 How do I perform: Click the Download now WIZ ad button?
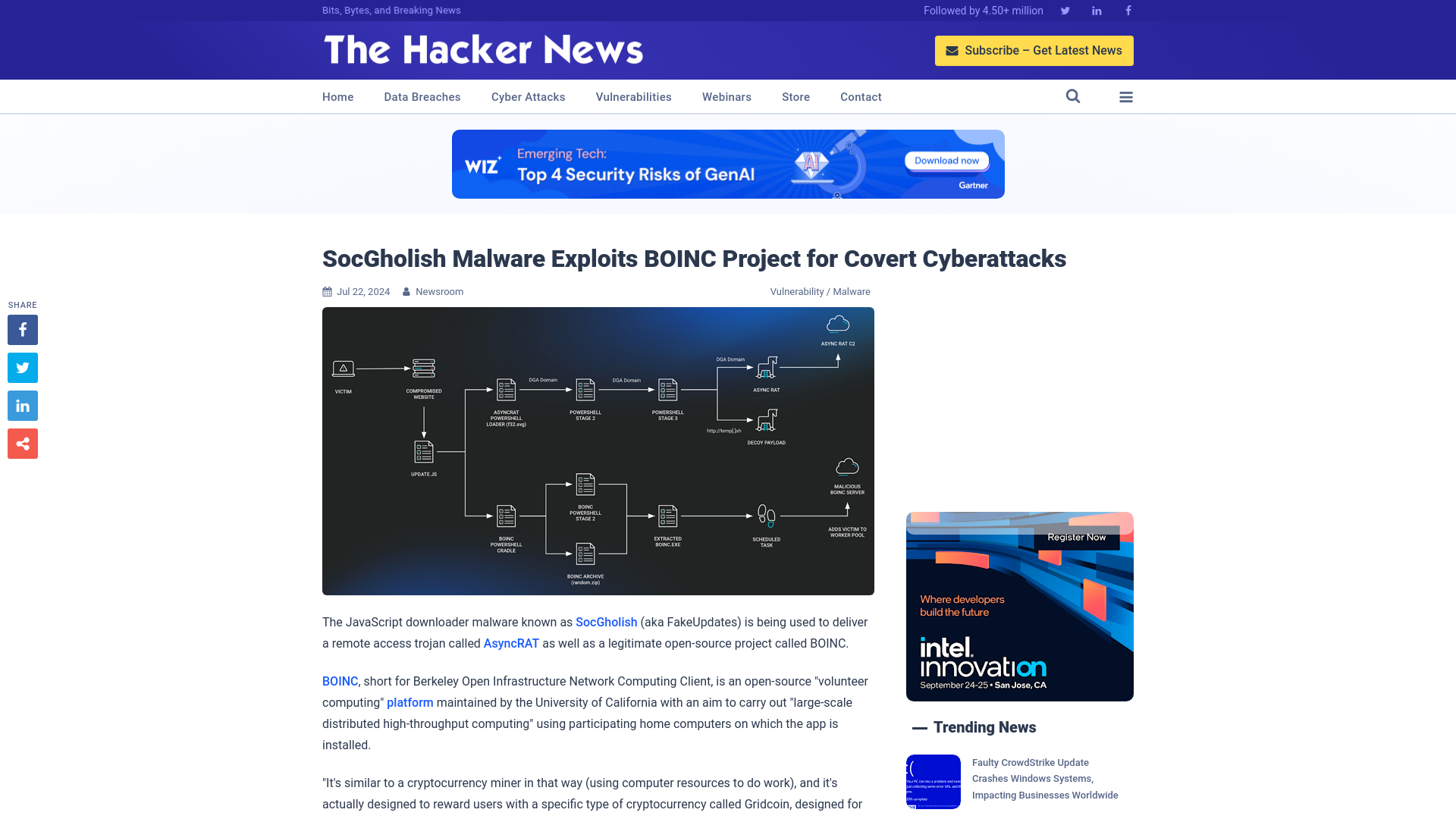click(x=945, y=160)
